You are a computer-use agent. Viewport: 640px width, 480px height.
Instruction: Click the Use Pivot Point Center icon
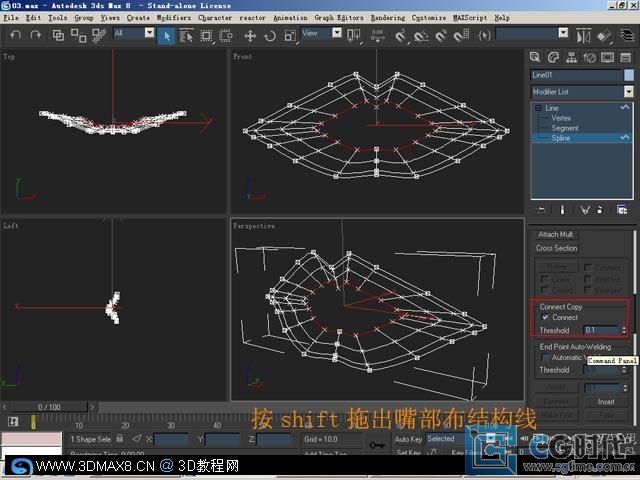click(353, 36)
